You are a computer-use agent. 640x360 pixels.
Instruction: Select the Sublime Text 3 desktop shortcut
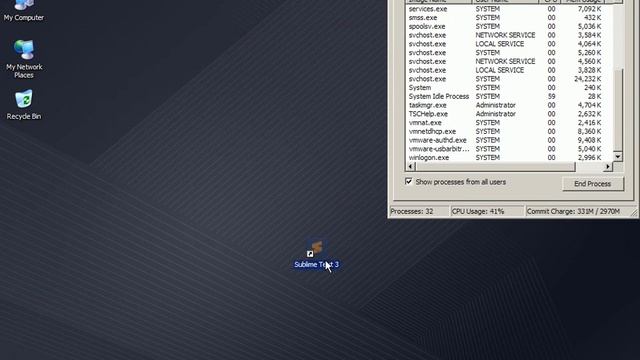[x=316, y=255]
